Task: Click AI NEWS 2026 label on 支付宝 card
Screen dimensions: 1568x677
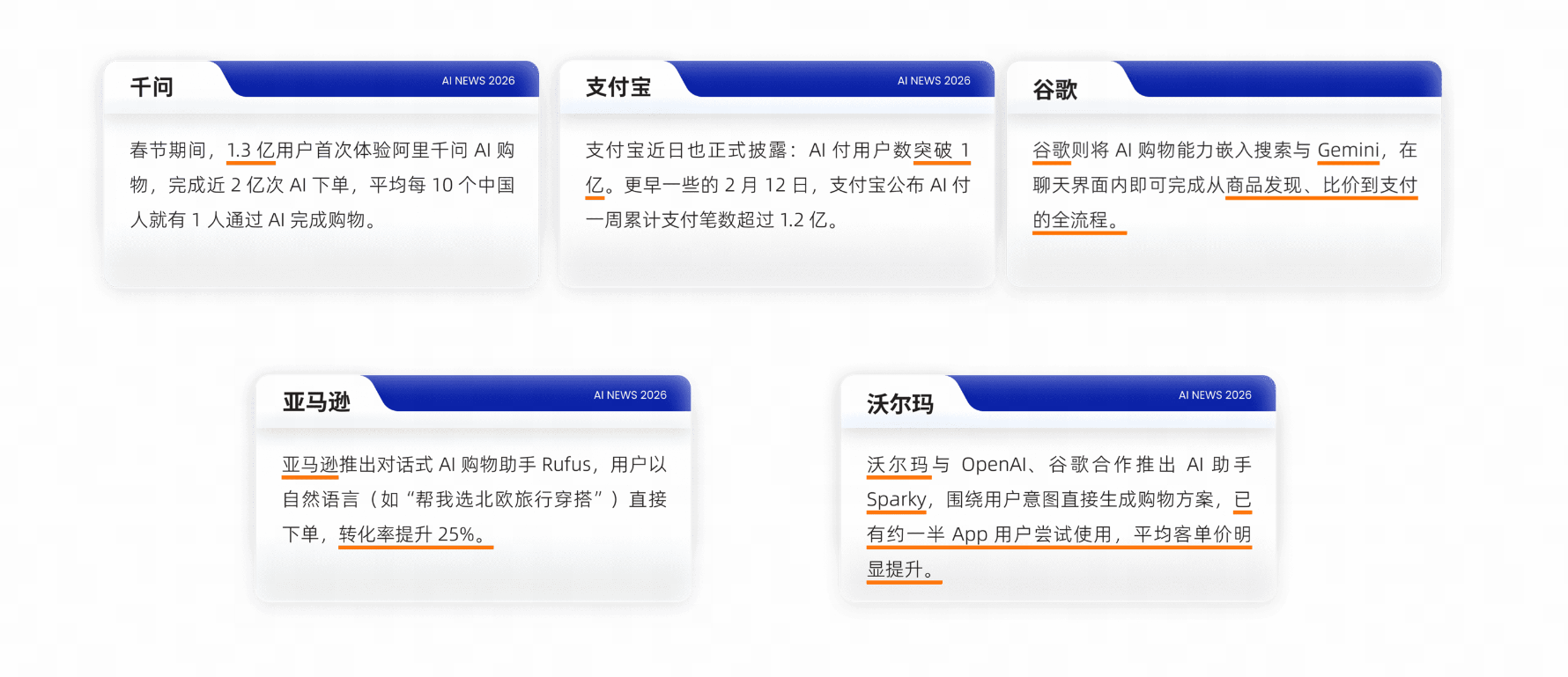Action: [934, 80]
